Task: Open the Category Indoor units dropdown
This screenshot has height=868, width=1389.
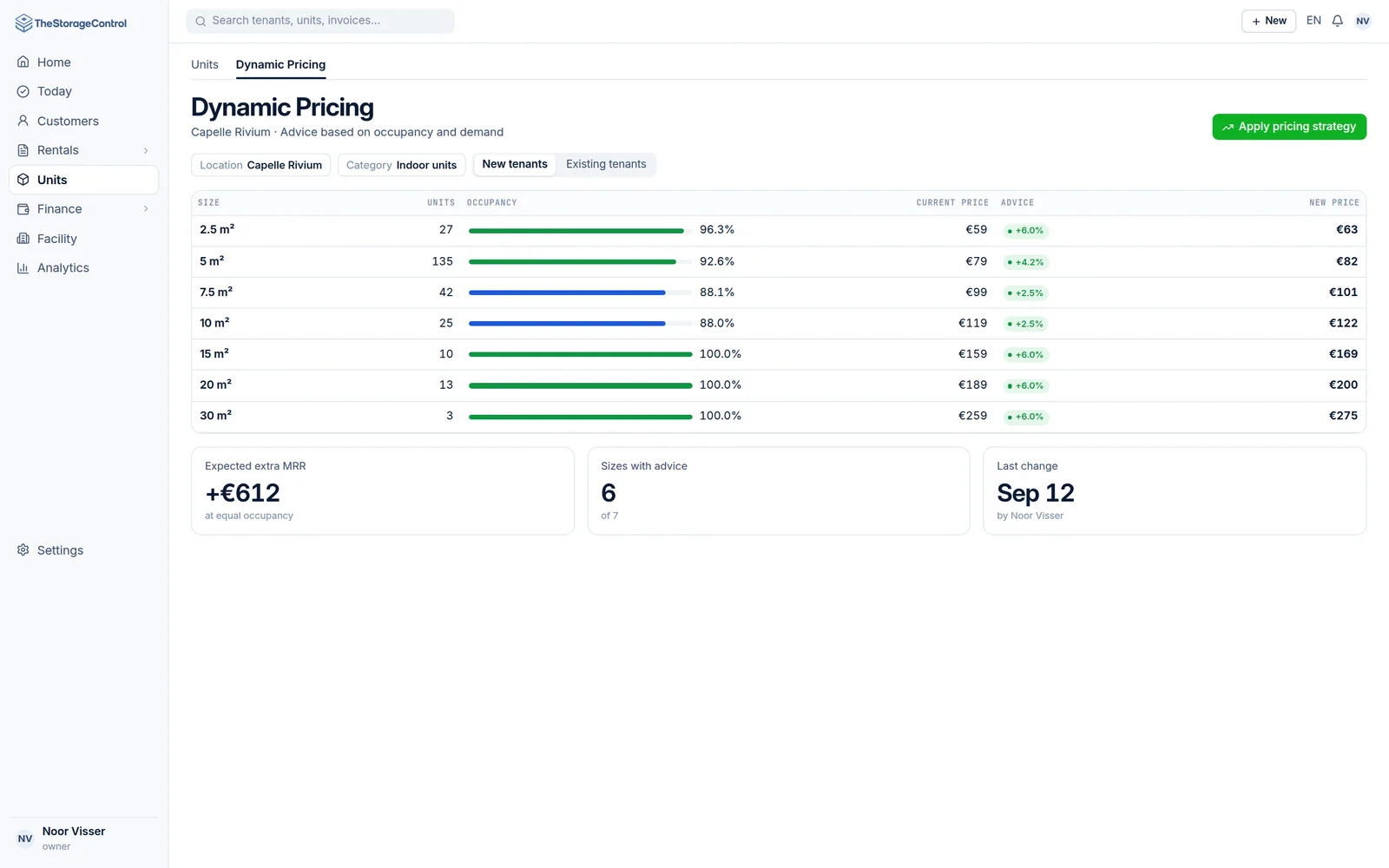Action: pos(401,165)
